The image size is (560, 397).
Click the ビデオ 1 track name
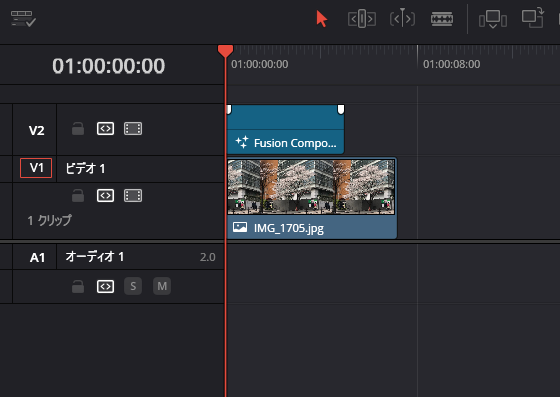(85, 169)
